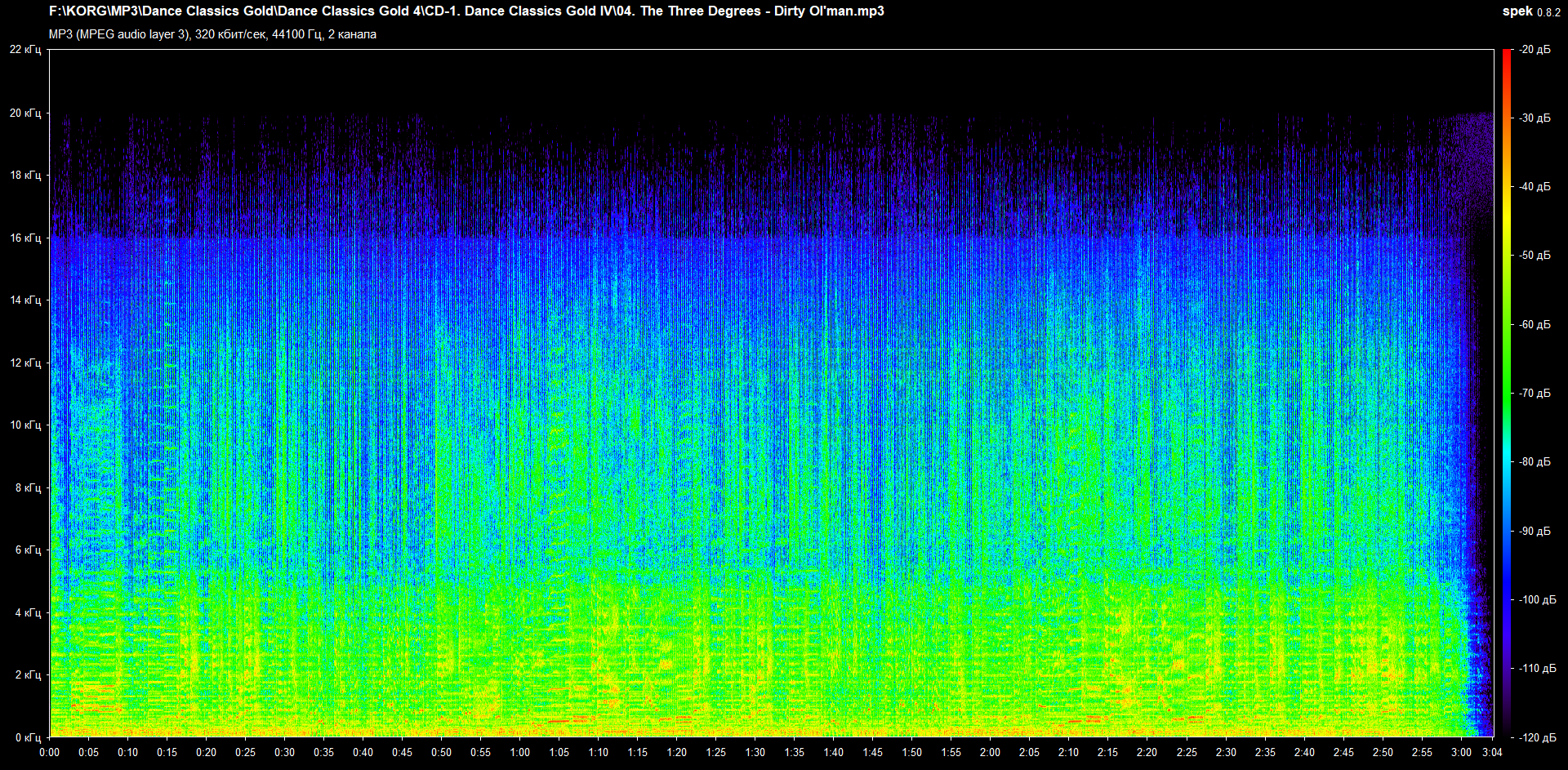1568x770 pixels.
Task: Select the 0:00 start time marker
Action: click(49, 752)
